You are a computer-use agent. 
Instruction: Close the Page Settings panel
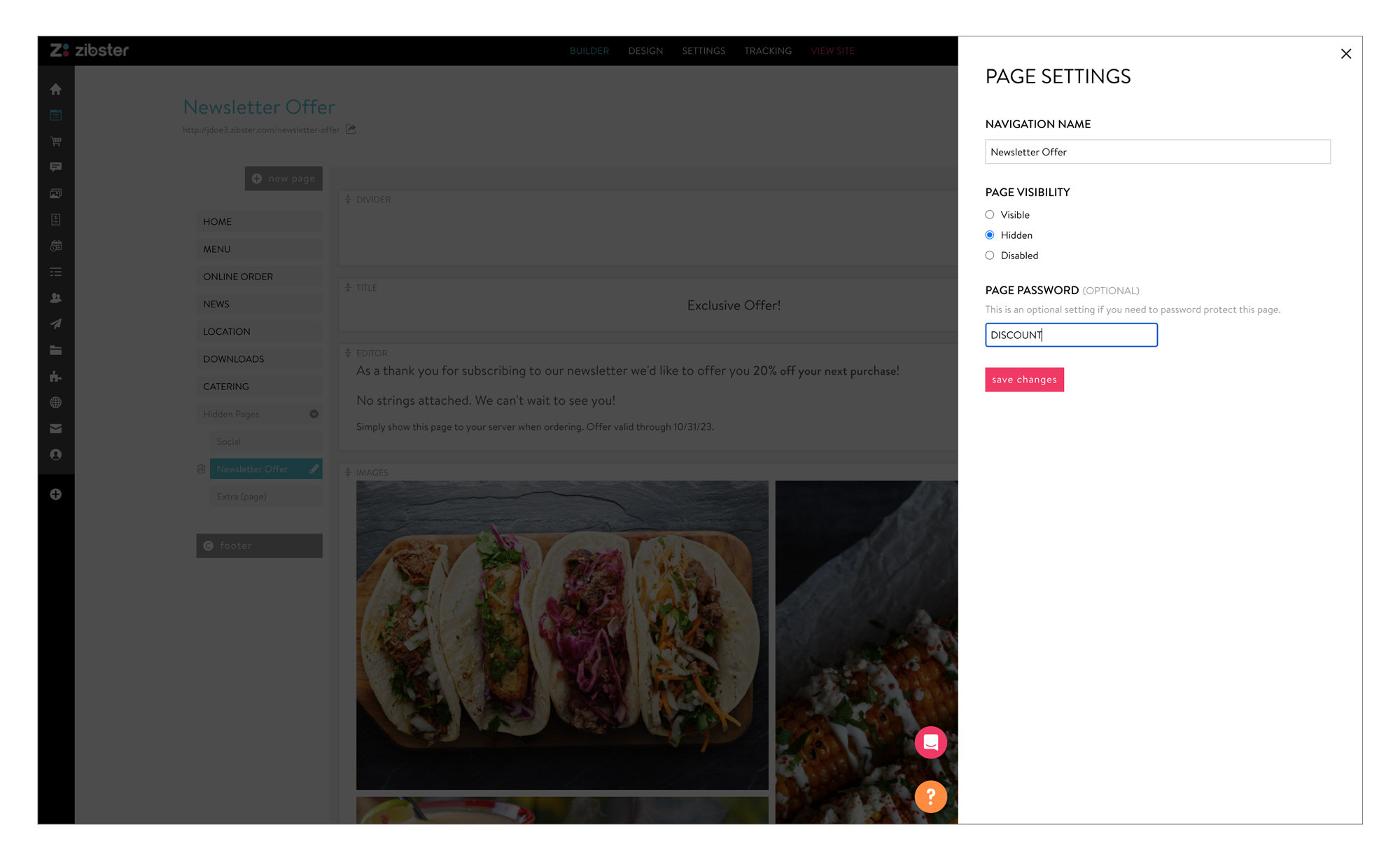1345,54
